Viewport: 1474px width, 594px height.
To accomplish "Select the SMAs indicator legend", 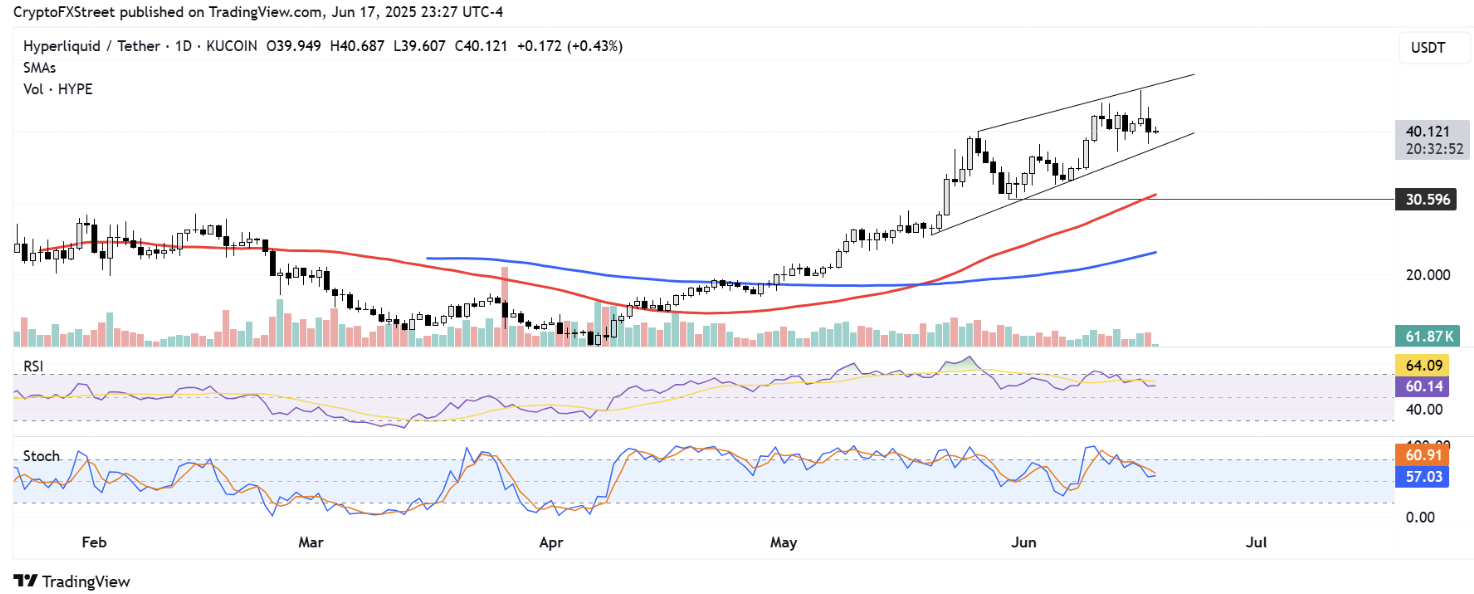I will pos(40,69).
